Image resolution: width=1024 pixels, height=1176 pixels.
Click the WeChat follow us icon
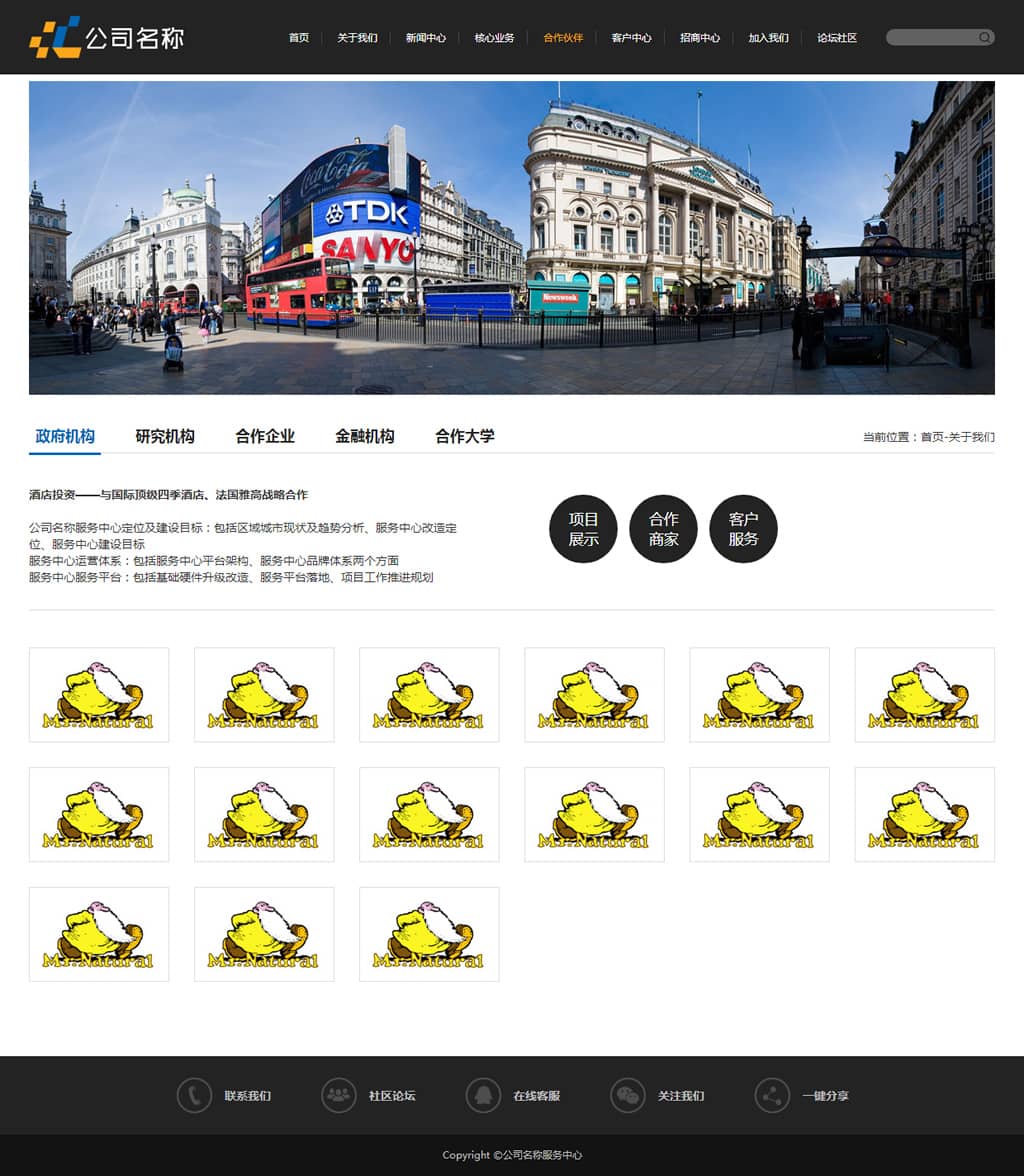[628, 1095]
